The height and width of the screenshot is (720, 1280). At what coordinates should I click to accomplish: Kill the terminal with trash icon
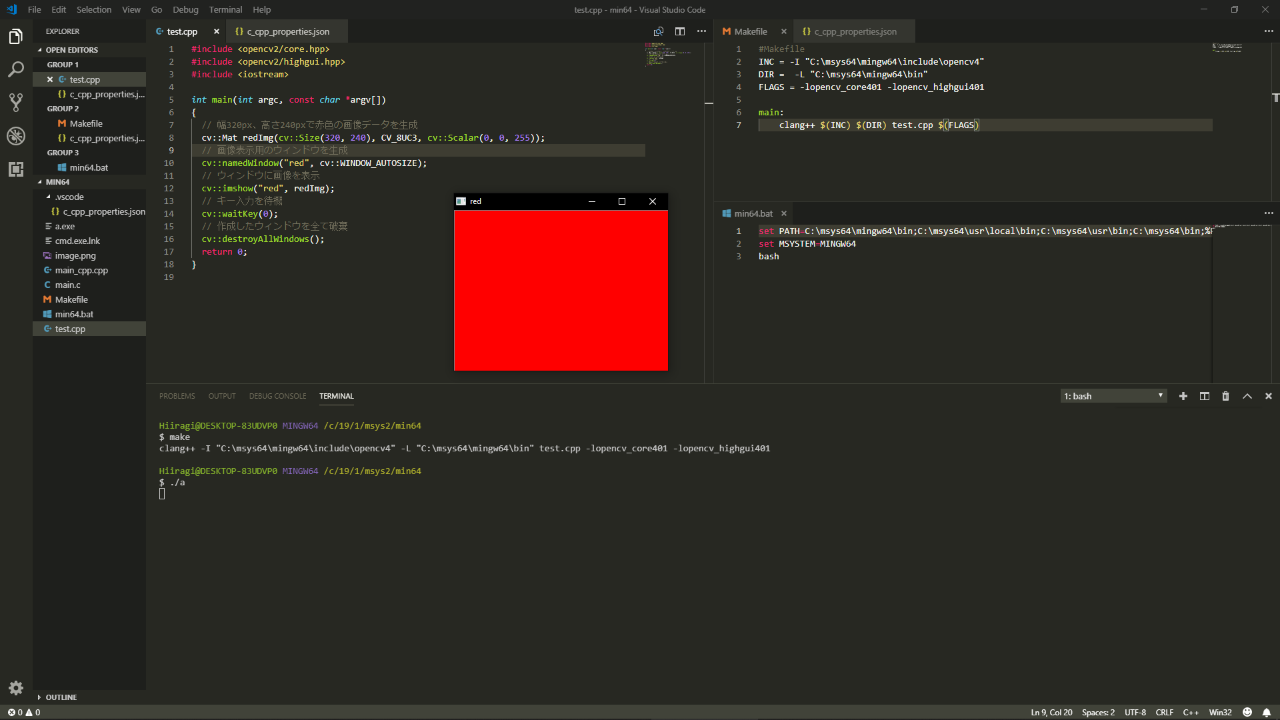click(x=1226, y=396)
